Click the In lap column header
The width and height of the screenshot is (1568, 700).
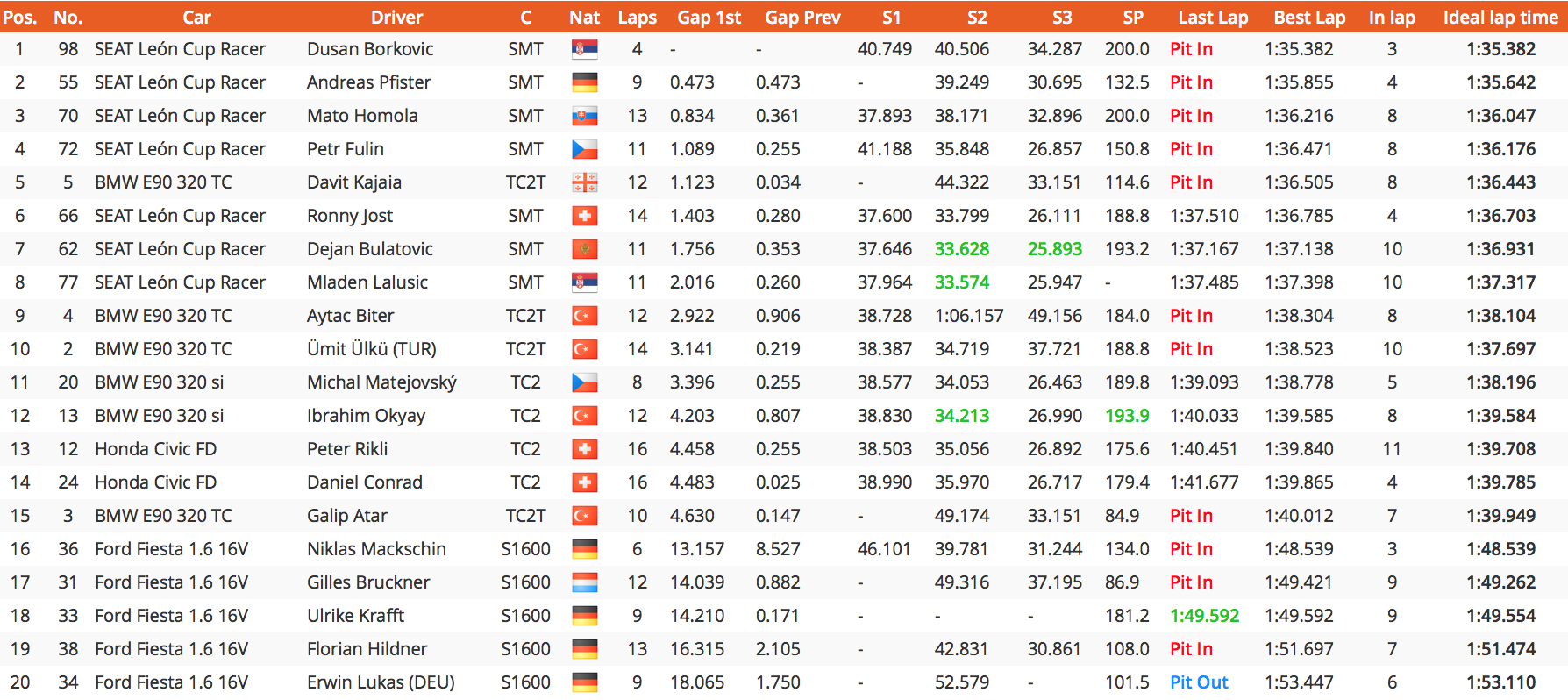pos(1392,18)
